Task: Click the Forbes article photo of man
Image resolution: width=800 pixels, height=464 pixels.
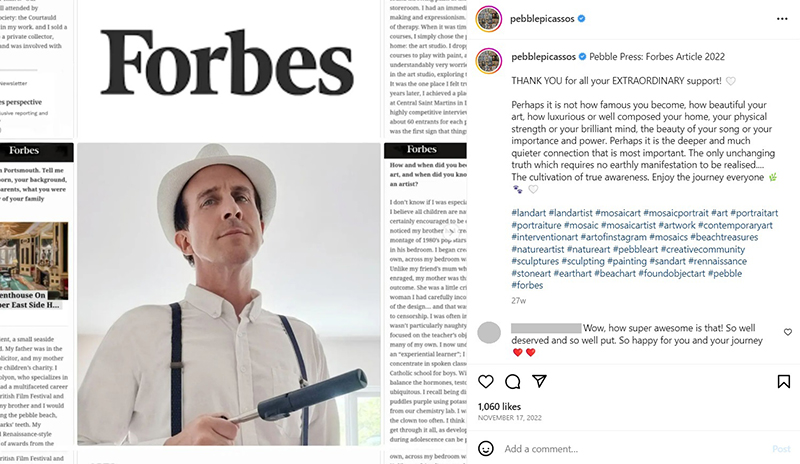Action: pos(229,294)
